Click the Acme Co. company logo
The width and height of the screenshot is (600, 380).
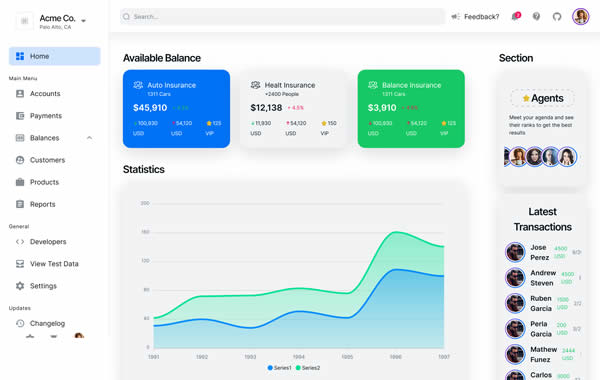(24, 21)
